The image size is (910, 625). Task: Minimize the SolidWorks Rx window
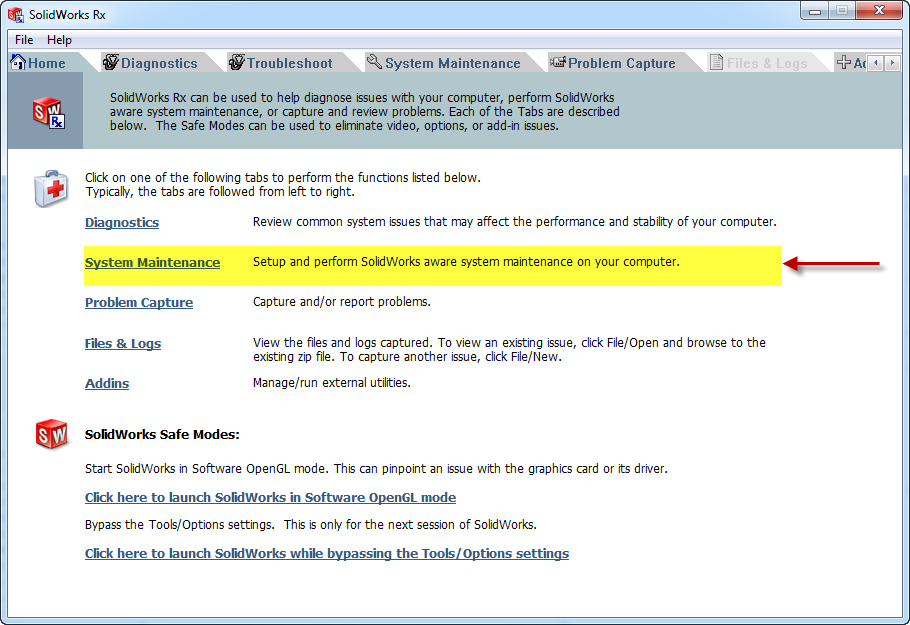click(814, 11)
